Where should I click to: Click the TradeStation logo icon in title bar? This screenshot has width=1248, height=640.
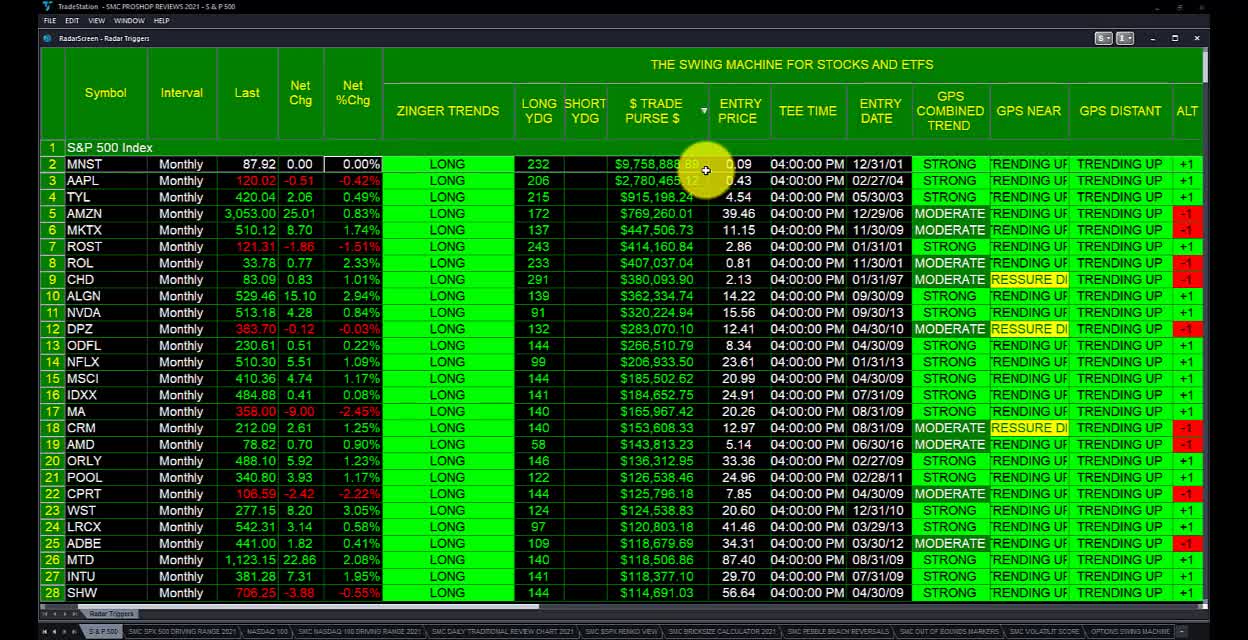(47, 6)
